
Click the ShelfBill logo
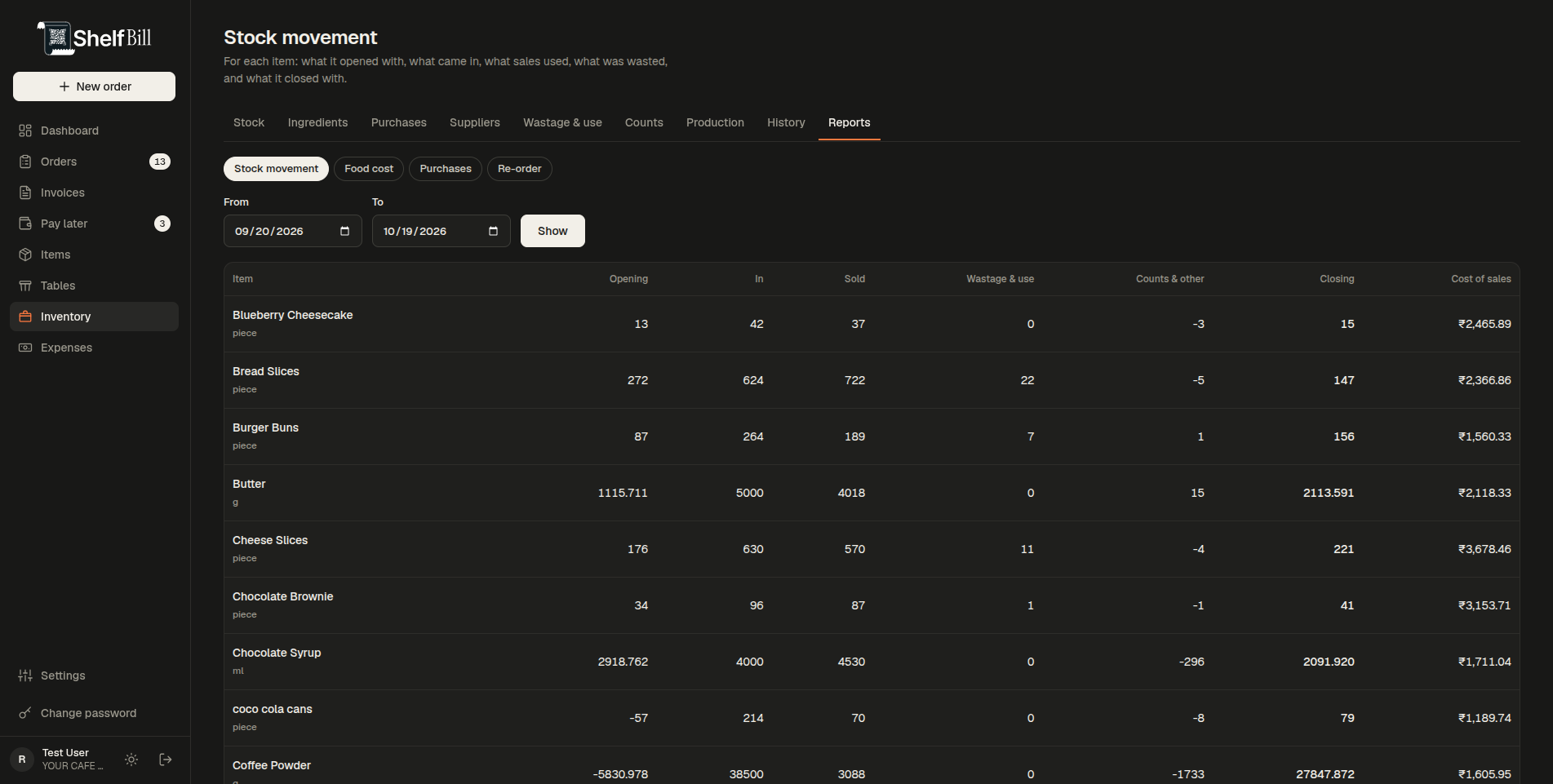pyautogui.click(x=94, y=38)
